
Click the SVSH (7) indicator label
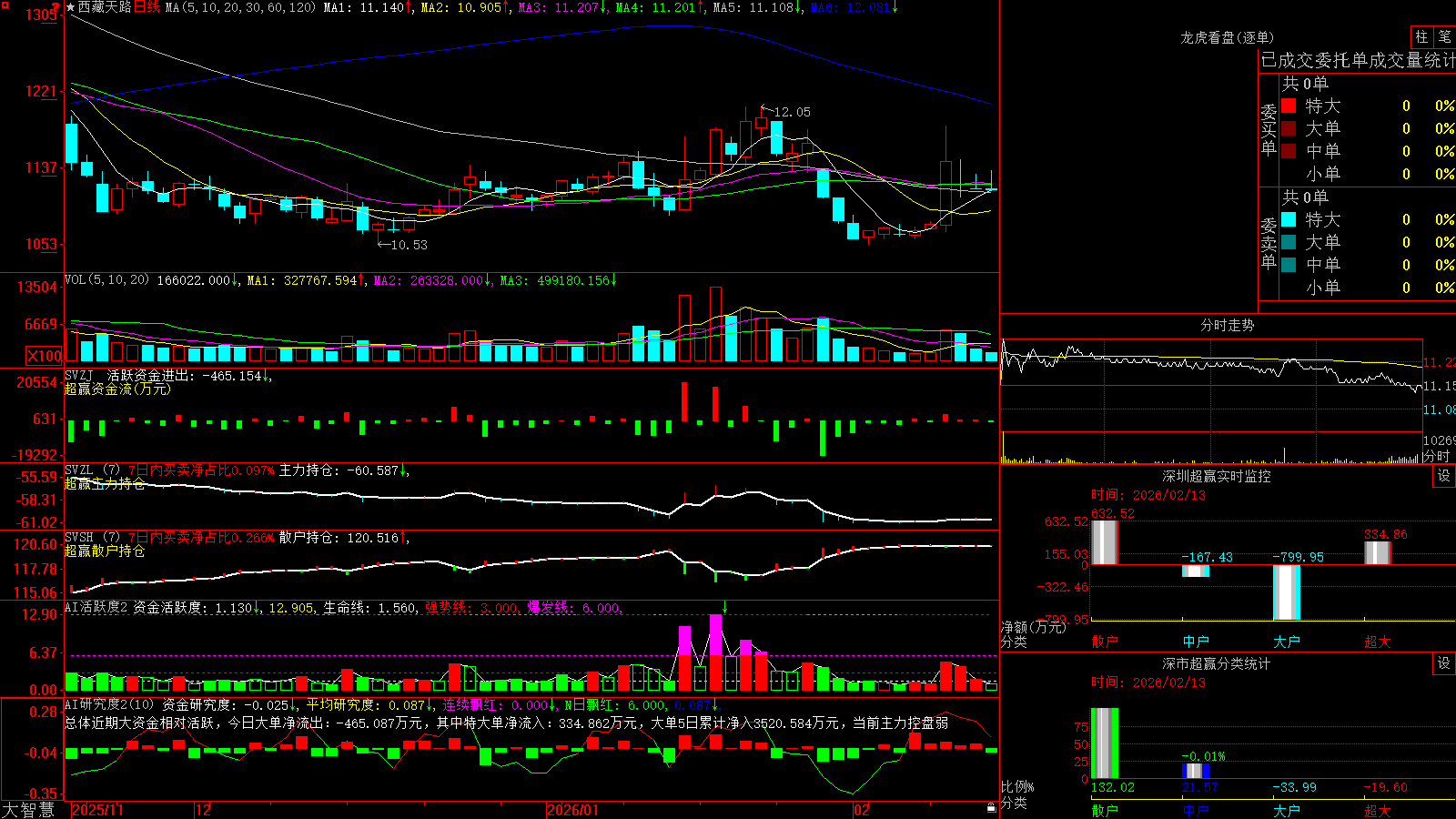click(x=93, y=538)
